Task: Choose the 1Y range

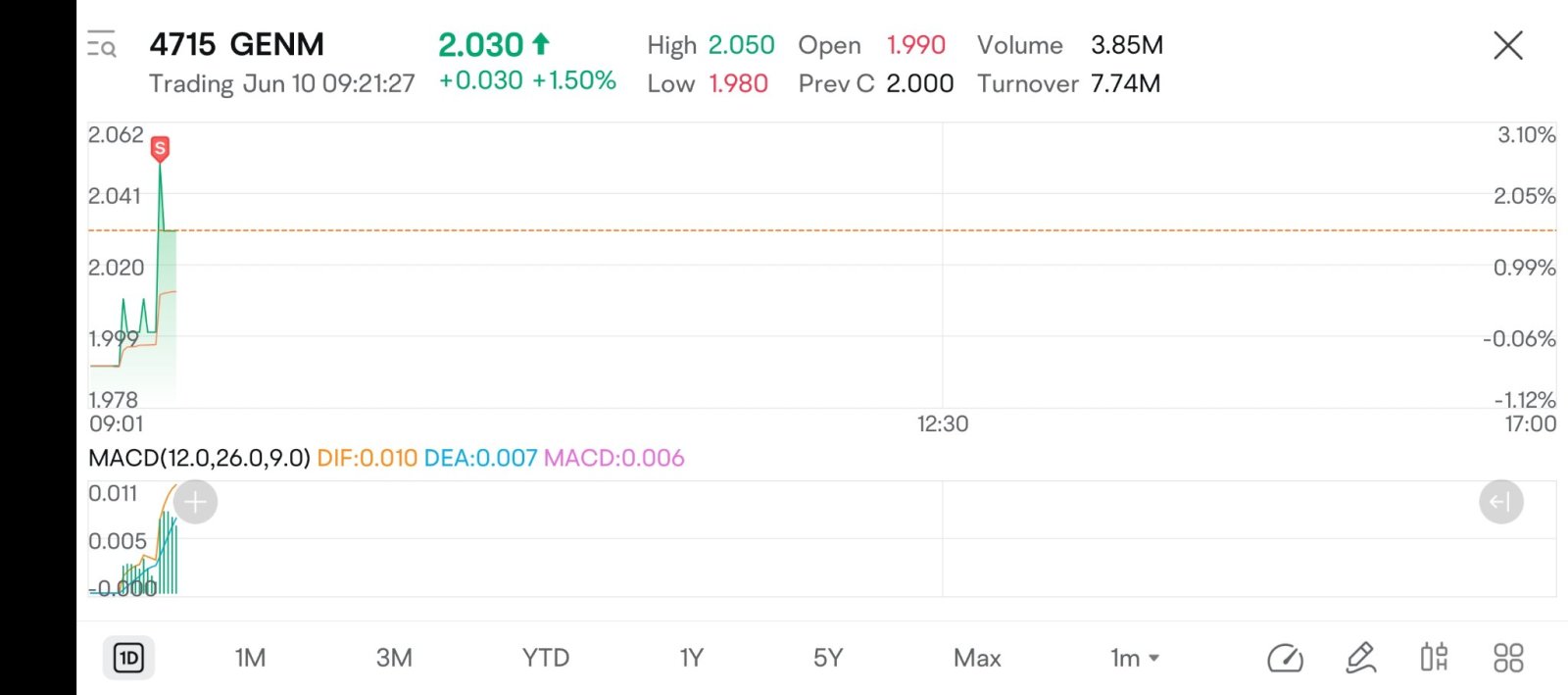Action: pos(692,658)
